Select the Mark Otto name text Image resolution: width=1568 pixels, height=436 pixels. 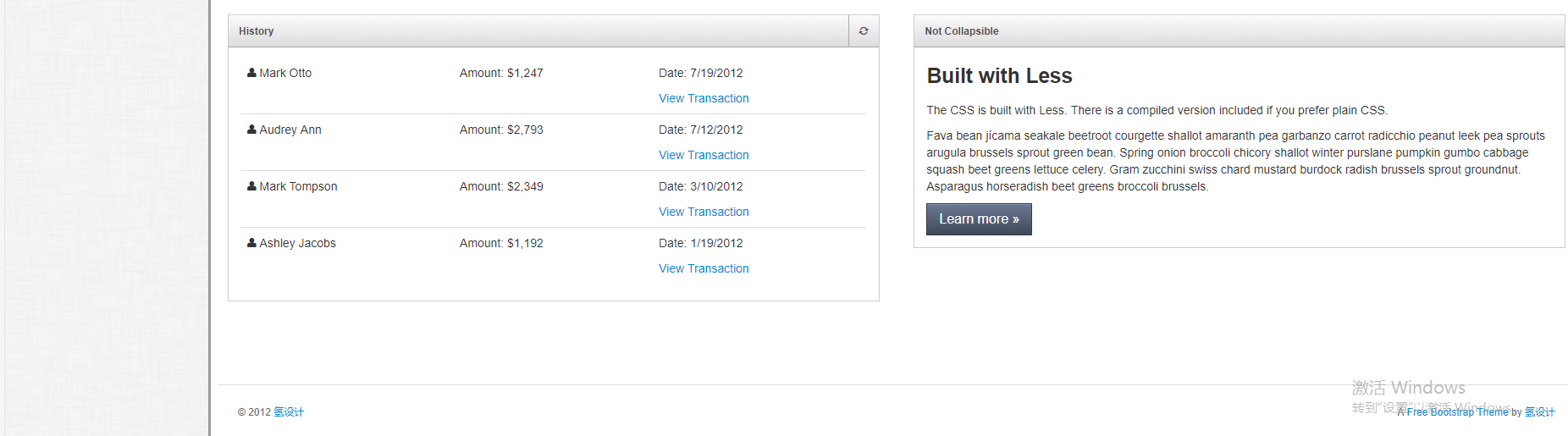[285, 73]
